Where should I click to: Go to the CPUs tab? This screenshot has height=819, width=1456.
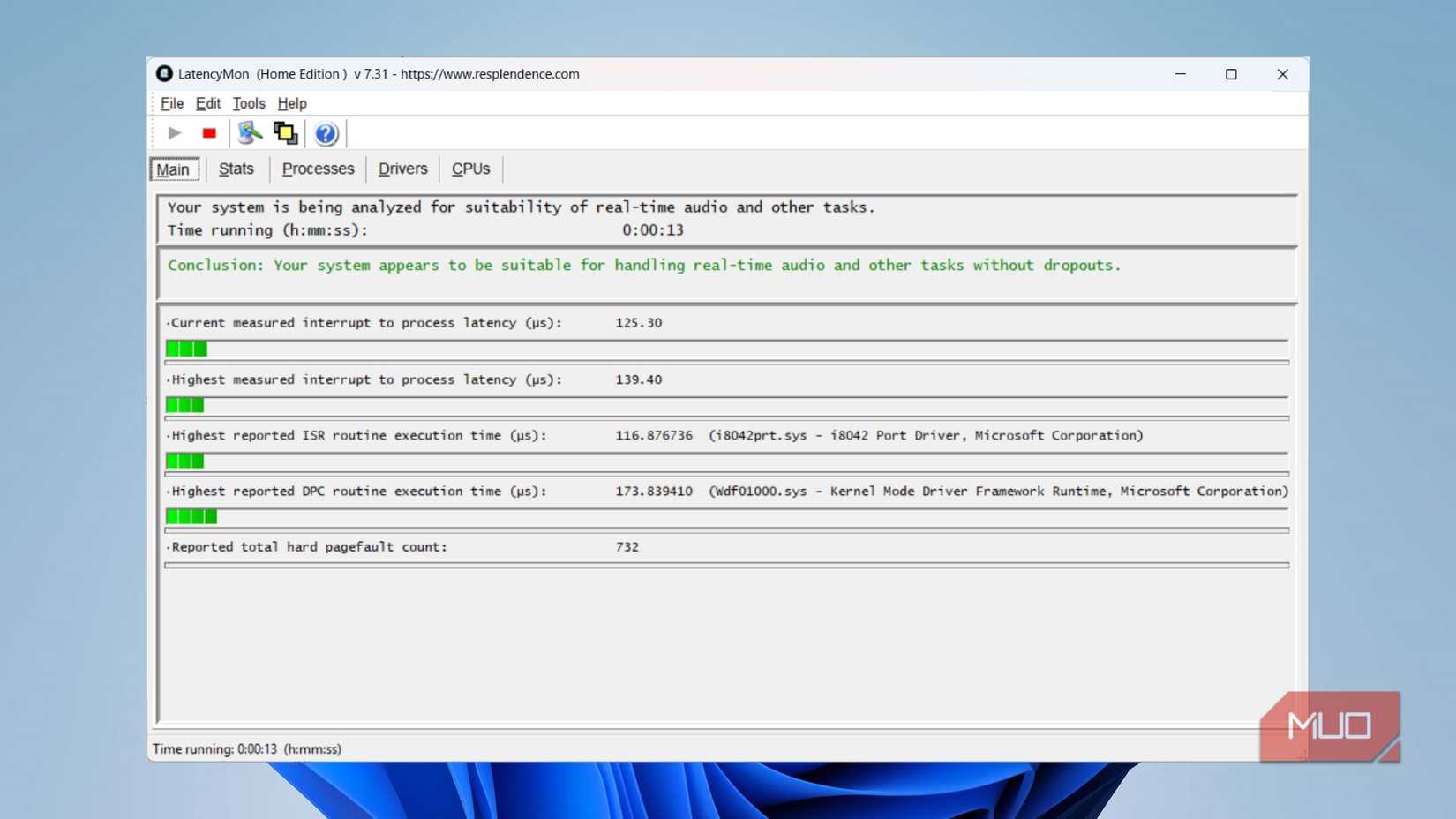470,169
